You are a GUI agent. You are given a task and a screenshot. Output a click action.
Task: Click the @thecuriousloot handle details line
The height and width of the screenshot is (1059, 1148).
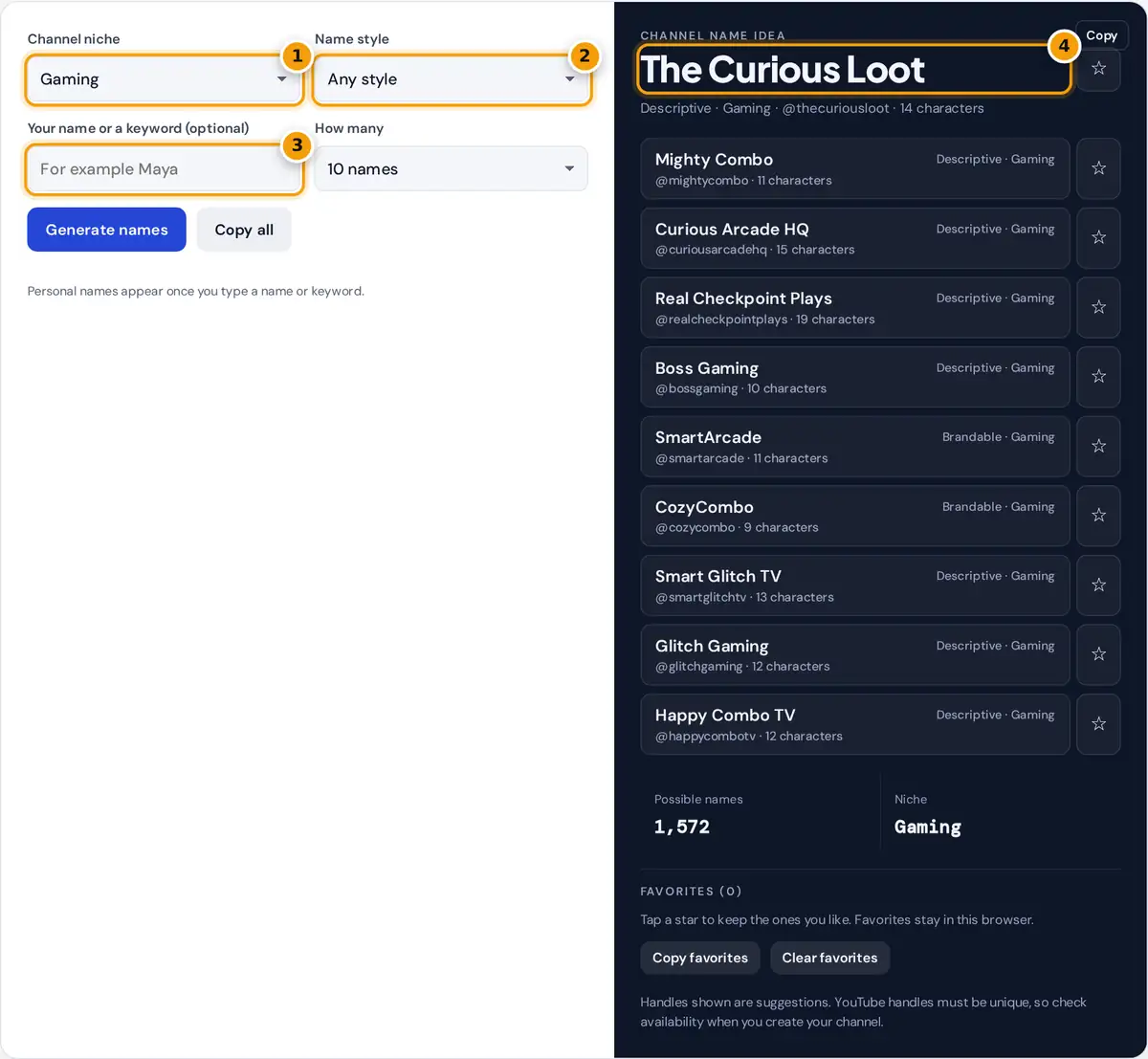(x=812, y=108)
